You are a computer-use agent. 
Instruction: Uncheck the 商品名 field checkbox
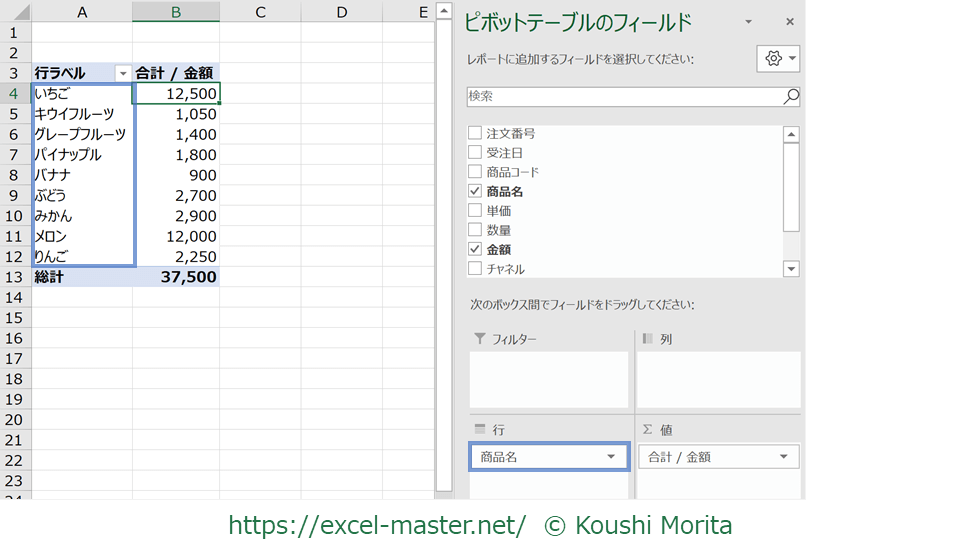pos(475,191)
